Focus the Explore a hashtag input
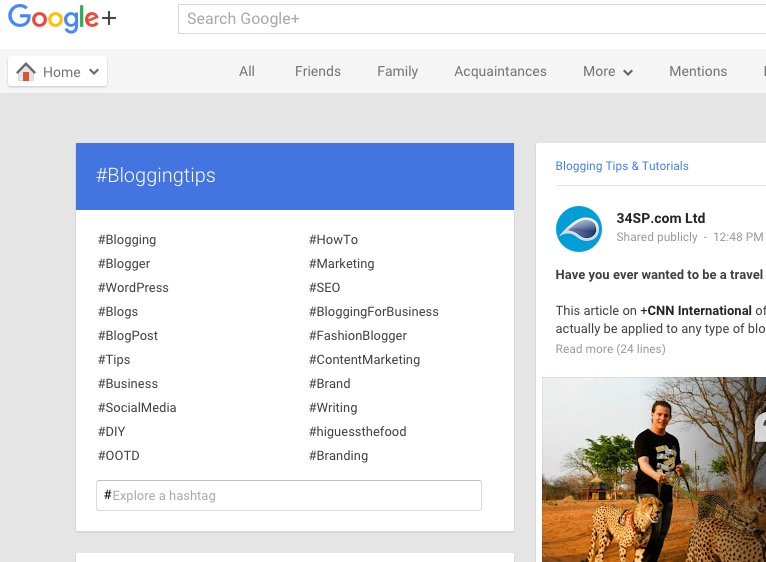 [290, 496]
